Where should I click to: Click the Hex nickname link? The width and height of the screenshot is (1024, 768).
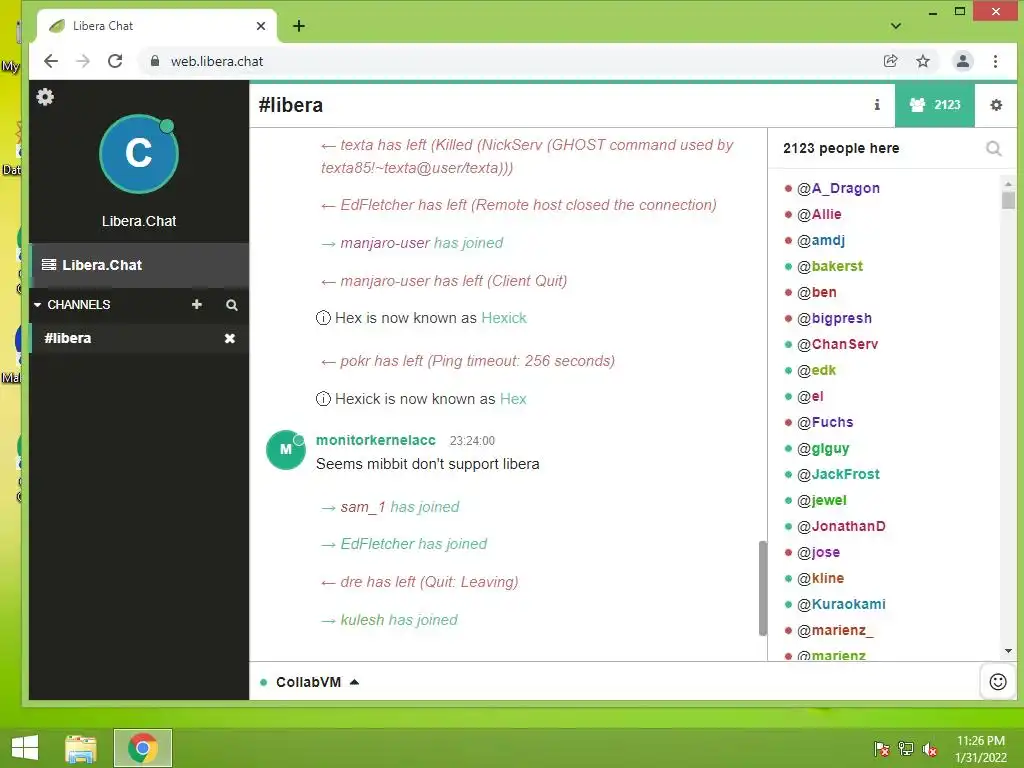[513, 399]
